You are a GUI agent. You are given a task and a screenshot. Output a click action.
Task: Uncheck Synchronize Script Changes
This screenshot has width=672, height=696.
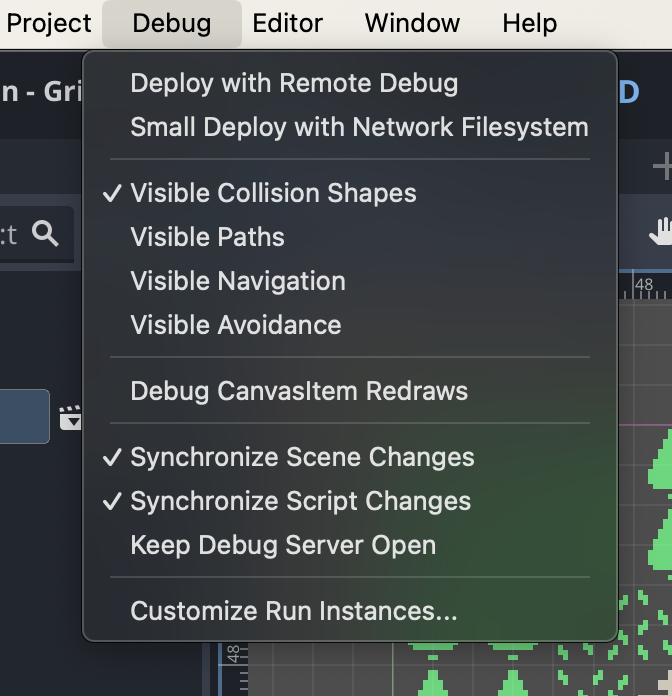pyautogui.click(x=300, y=501)
